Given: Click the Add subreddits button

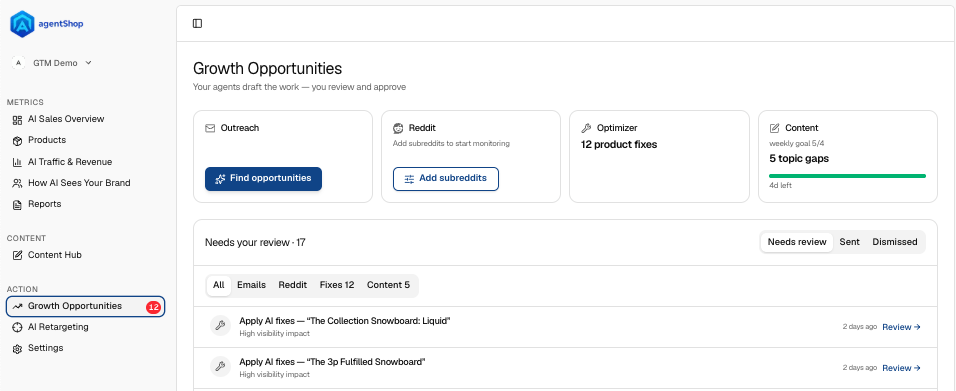Looking at the screenshot, I should pyautogui.click(x=446, y=179).
